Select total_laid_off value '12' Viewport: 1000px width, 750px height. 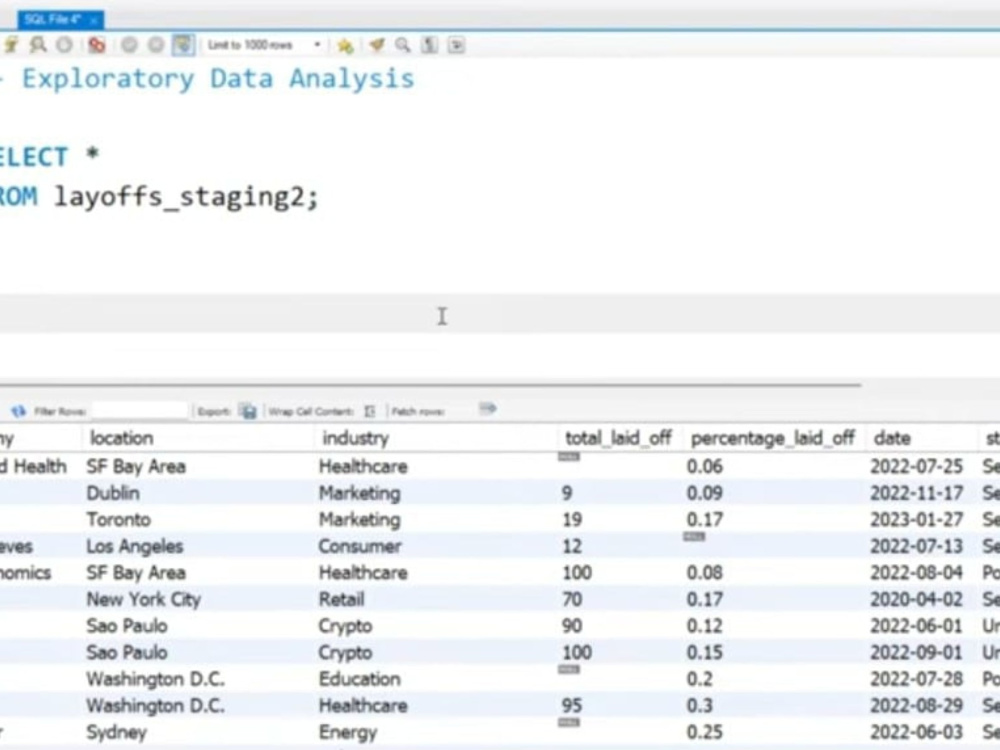pyautogui.click(x=572, y=547)
